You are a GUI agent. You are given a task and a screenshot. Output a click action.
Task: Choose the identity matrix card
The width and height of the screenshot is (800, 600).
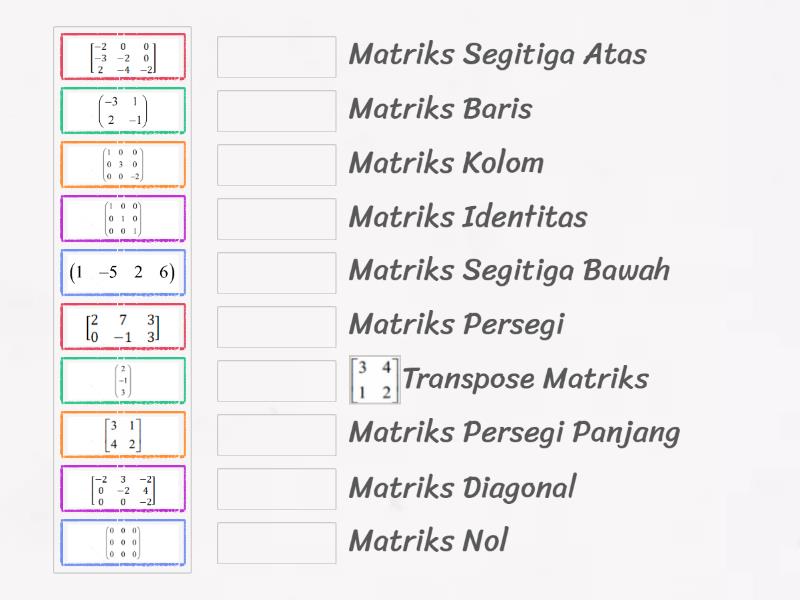(123, 219)
